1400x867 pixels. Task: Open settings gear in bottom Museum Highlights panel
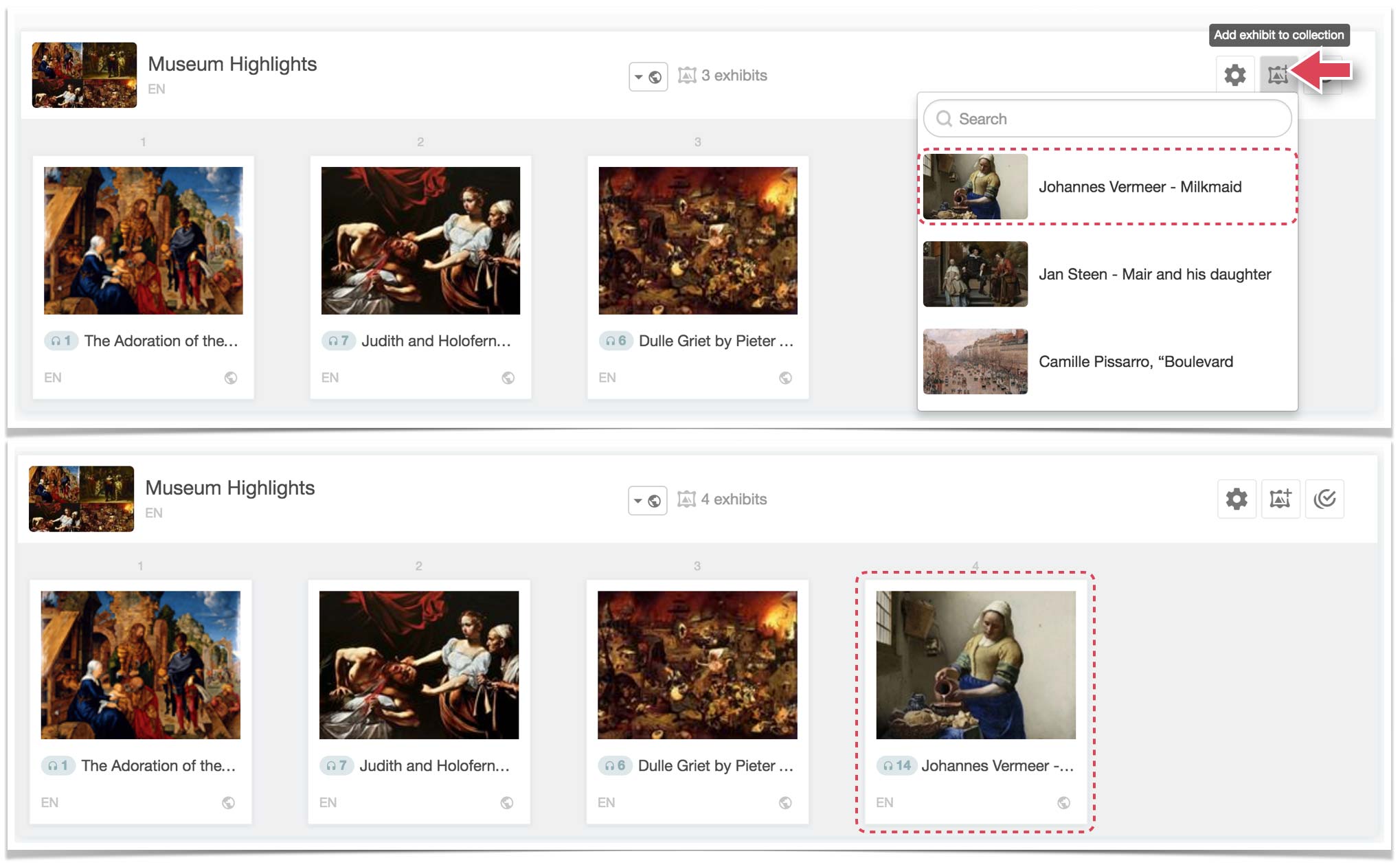click(x=1237, y=499)
